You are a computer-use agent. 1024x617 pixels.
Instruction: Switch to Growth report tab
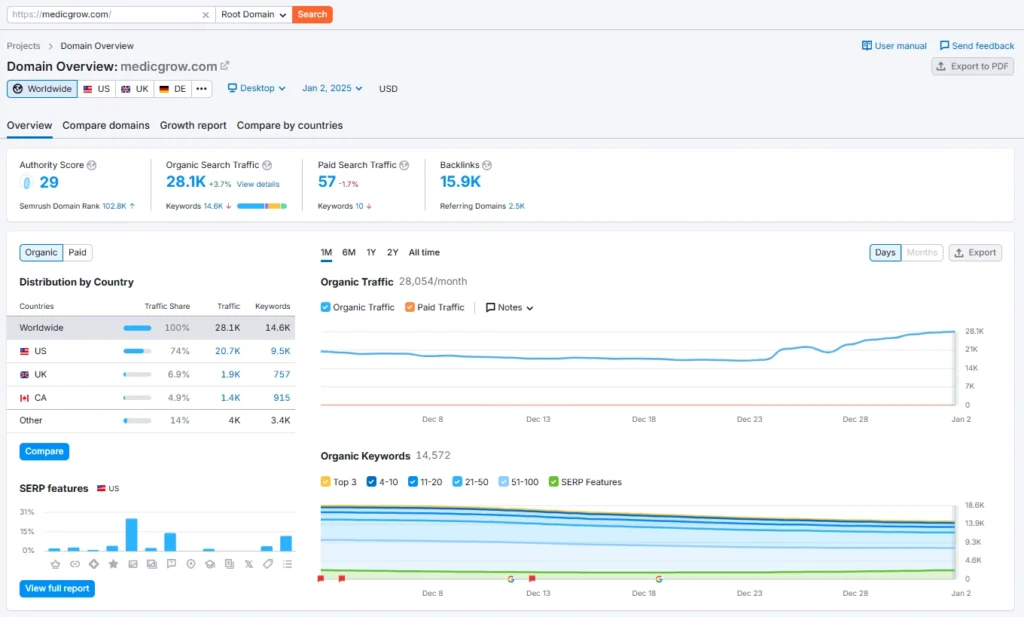tap(193, 125)
